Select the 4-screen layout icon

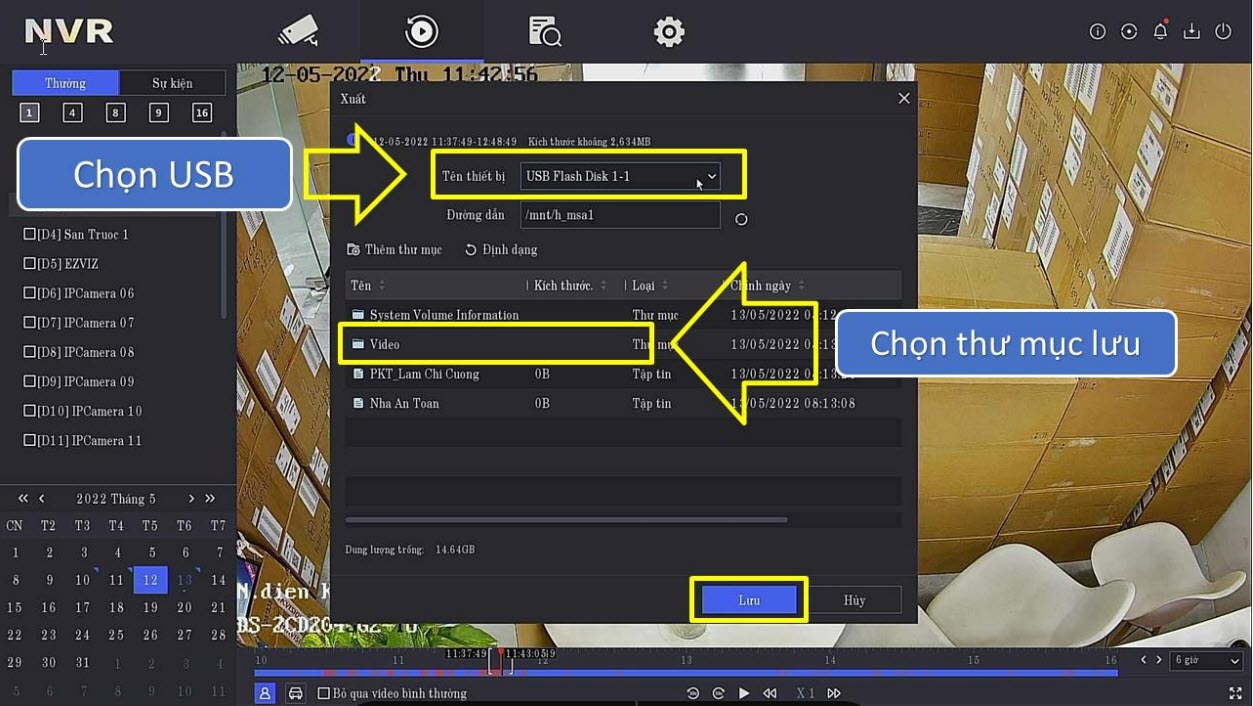(x=72, y=113)
